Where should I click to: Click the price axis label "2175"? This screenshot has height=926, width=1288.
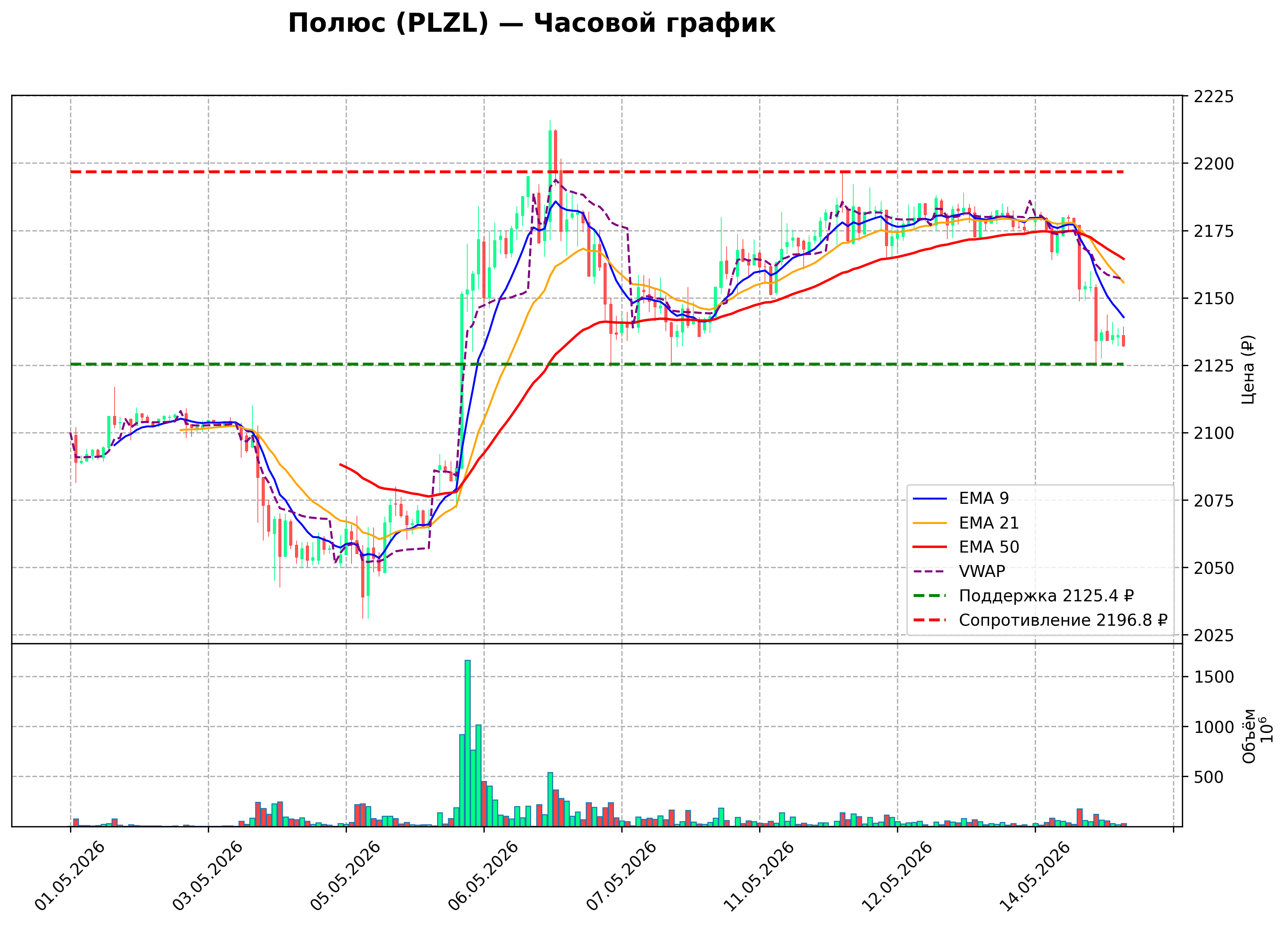coord(1214,231)
